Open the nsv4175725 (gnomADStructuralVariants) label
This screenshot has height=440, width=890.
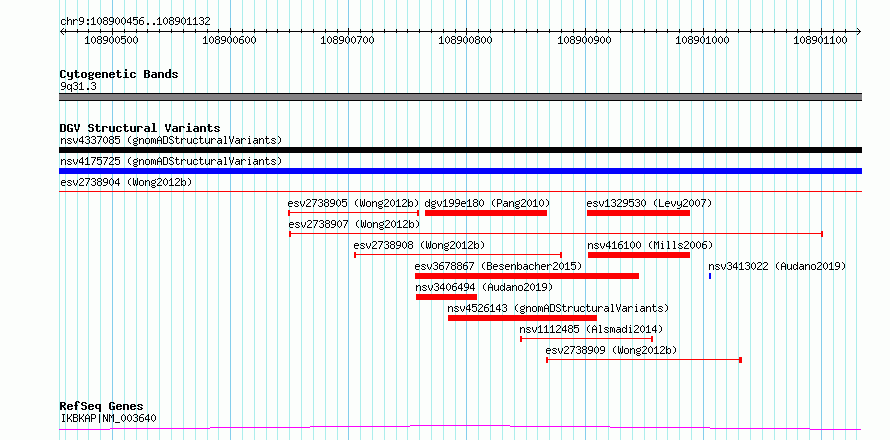tap(171, 161)
